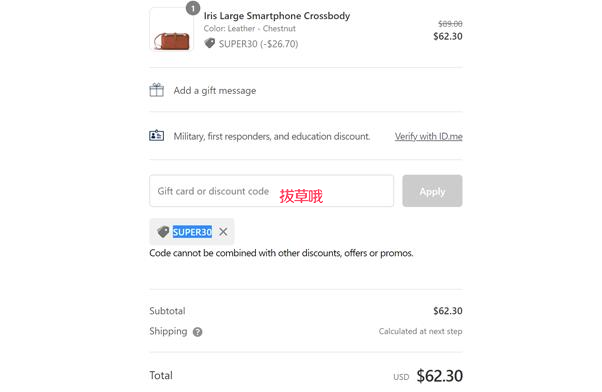Click the Subtotal label
602x392 pixels.
click(167, 311)
